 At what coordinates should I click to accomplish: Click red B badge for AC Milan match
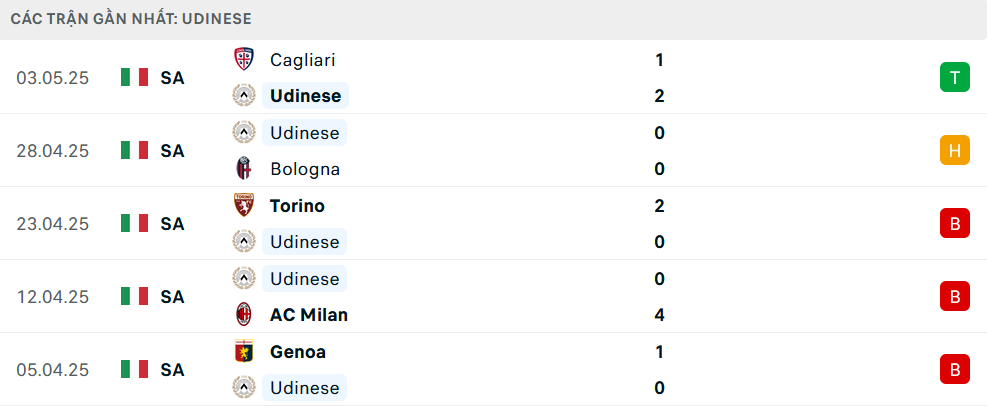[x=955, y=296]
